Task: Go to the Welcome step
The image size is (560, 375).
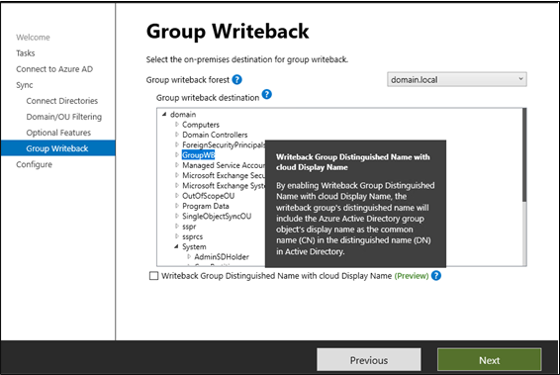Action: point(33,37)
